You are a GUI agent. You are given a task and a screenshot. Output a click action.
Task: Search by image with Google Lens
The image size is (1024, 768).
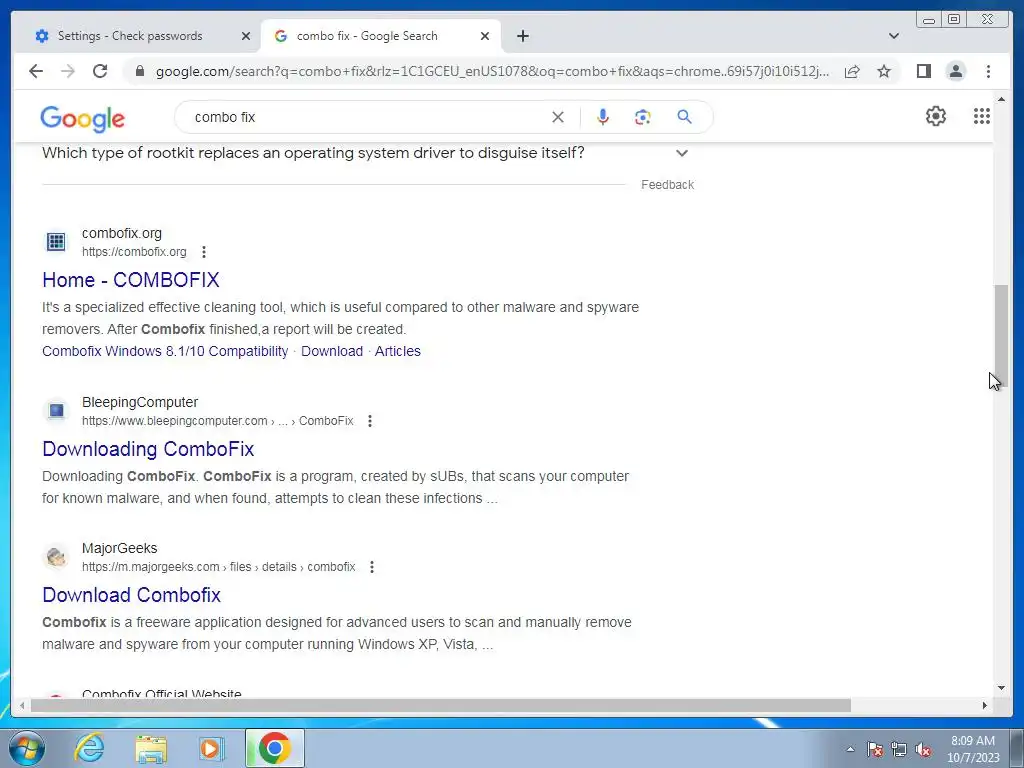click(643, 117)
